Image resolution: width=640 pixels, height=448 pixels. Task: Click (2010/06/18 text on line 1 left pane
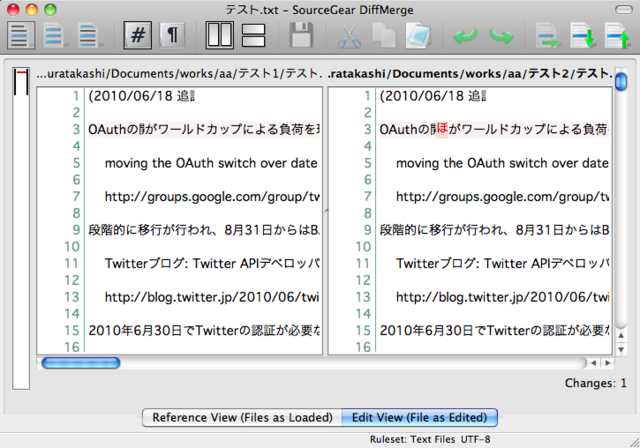click(142, 96)
